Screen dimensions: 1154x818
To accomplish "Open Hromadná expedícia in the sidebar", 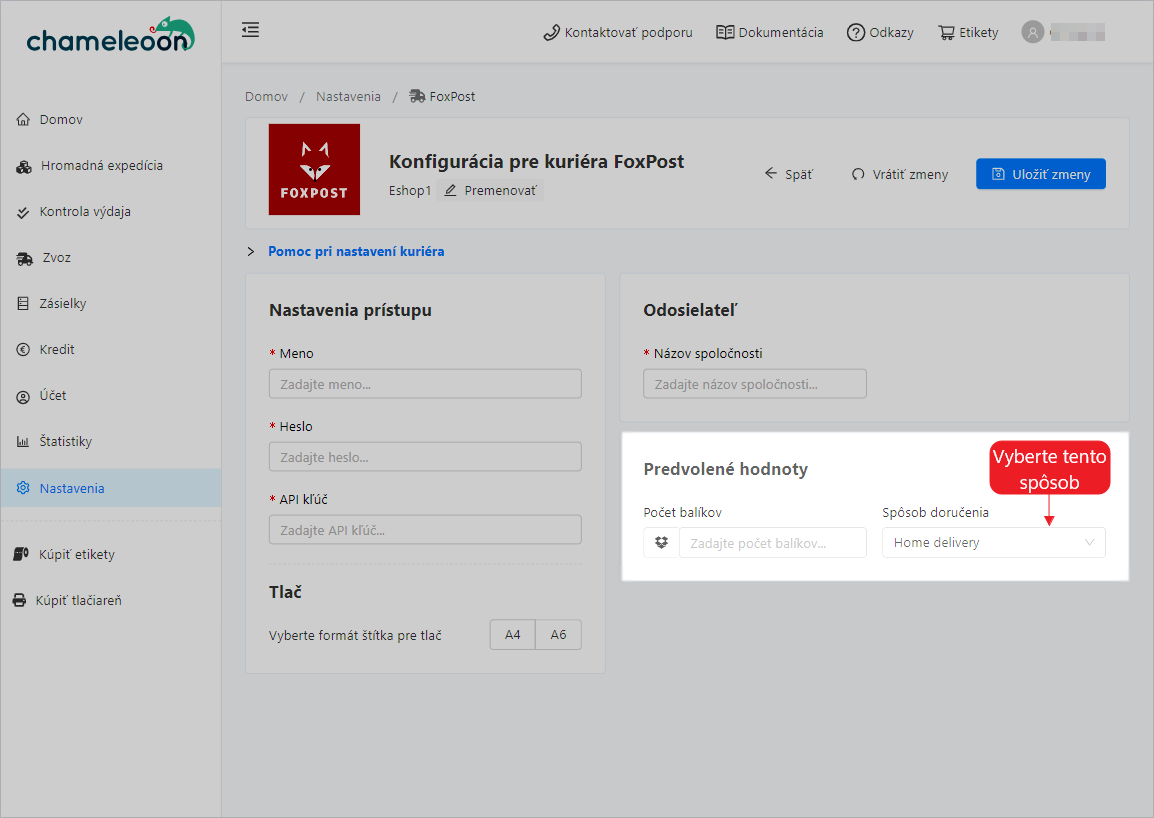I will tap(101, 166).
